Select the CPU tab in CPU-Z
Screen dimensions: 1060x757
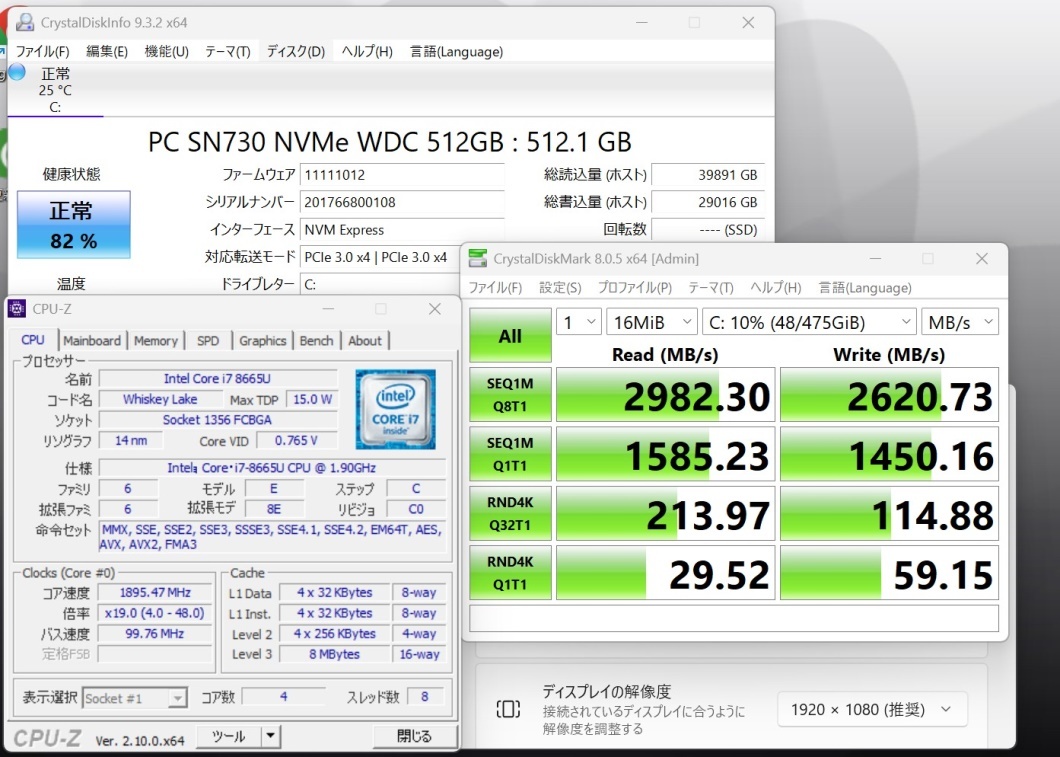33,339
